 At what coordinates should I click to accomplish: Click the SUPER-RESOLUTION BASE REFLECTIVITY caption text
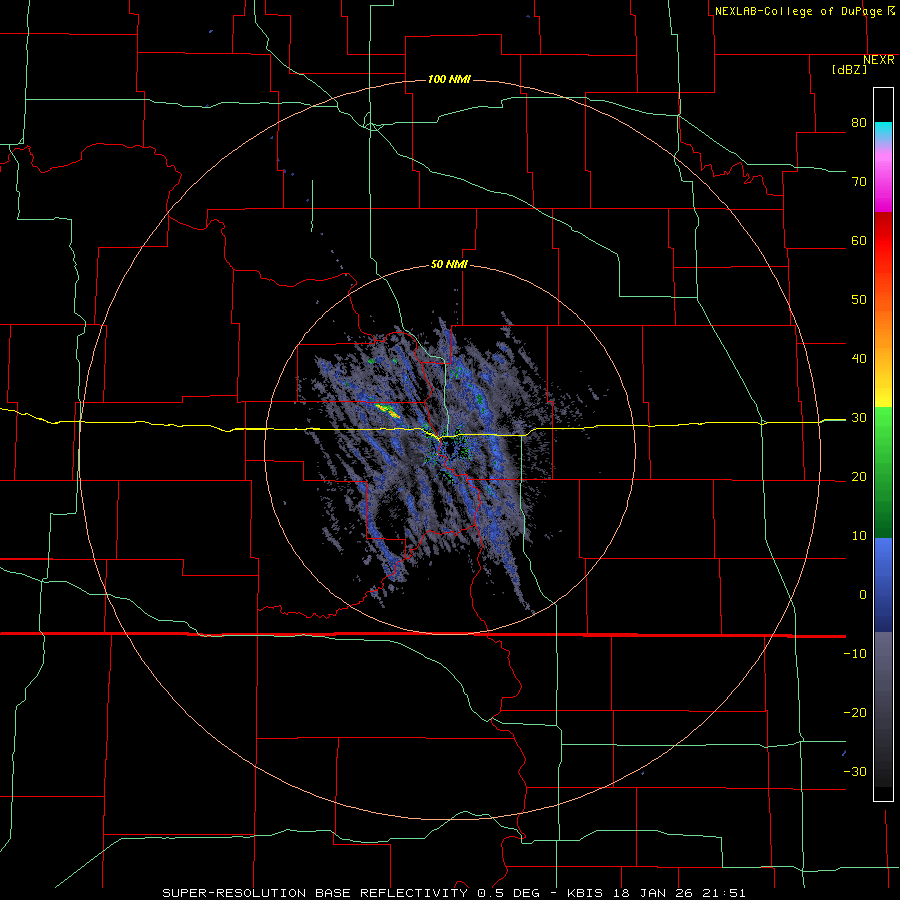[x=315, y=893]
